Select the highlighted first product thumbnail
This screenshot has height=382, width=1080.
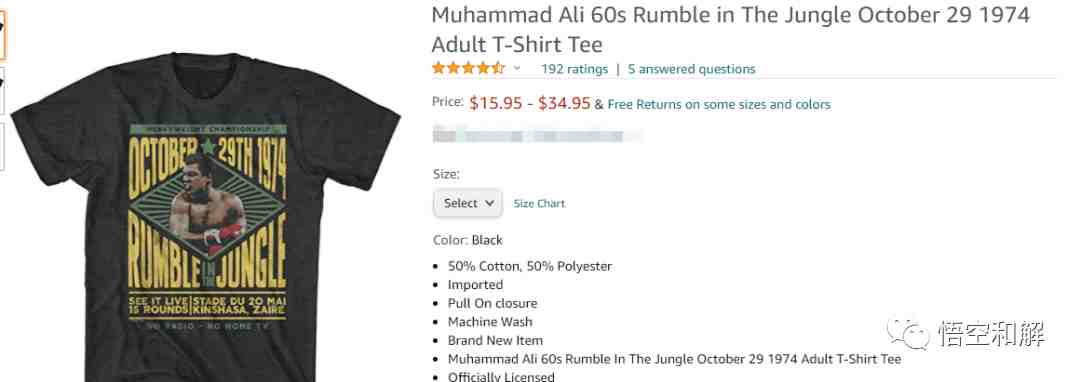pyautogui.click(x=2, y=34)
